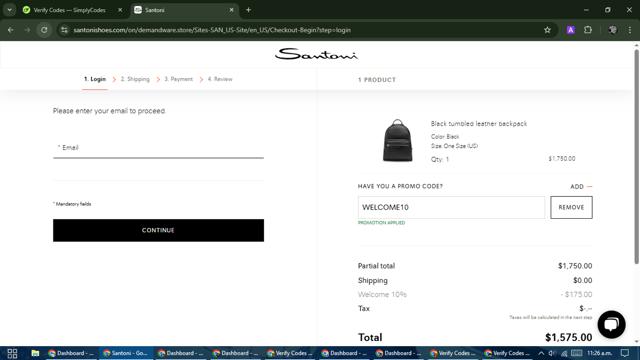Image resolution: width=640 pixels, height=360 pixels.
Task: Focus the Email input field
Action: coord(158,148)
